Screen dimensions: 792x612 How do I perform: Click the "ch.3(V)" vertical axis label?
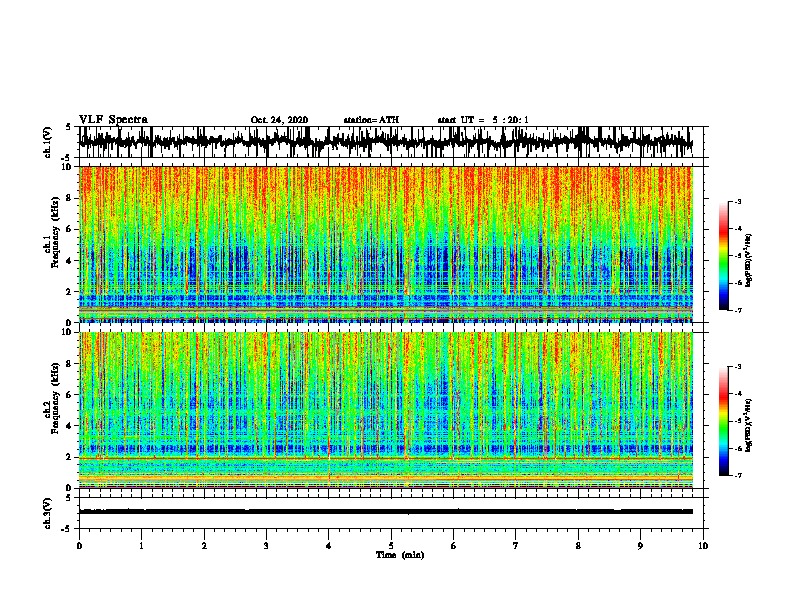(x=48, y=513)
